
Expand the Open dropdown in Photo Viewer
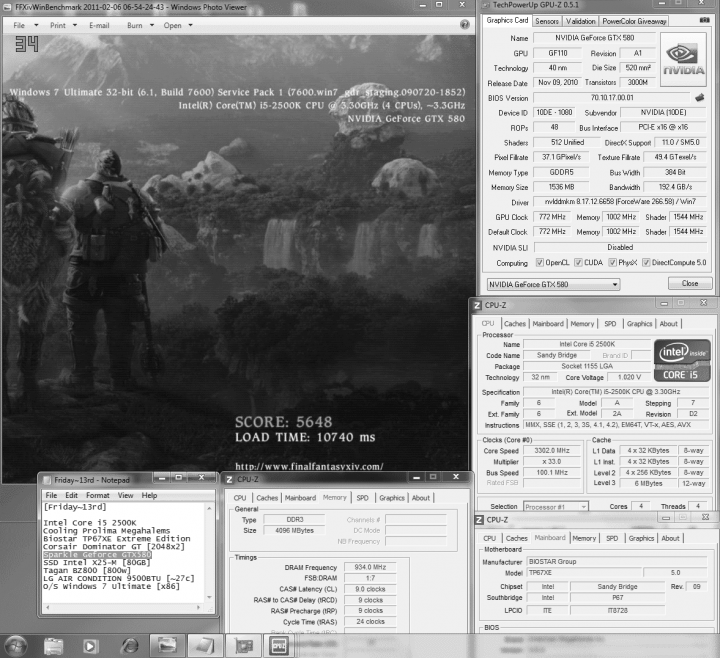[x=191, y=25]
